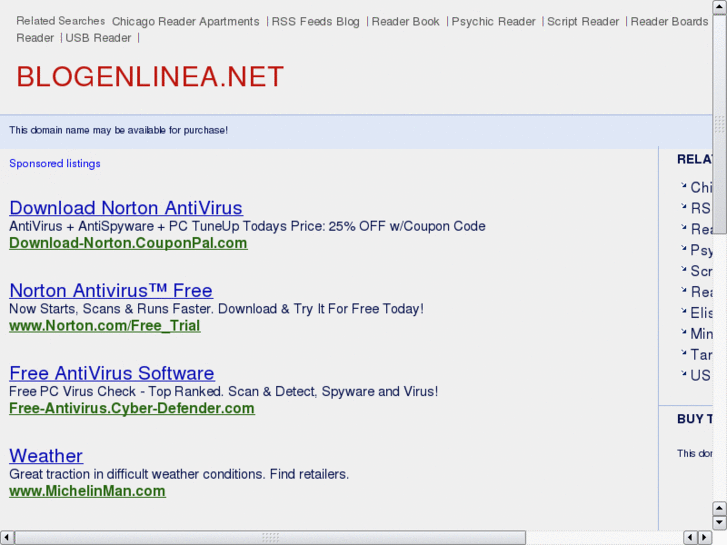Click the vertical scrollbar up arrow at top
This screenshot has width=727, height=545.
pyautogui.click(x=720, y=7)
